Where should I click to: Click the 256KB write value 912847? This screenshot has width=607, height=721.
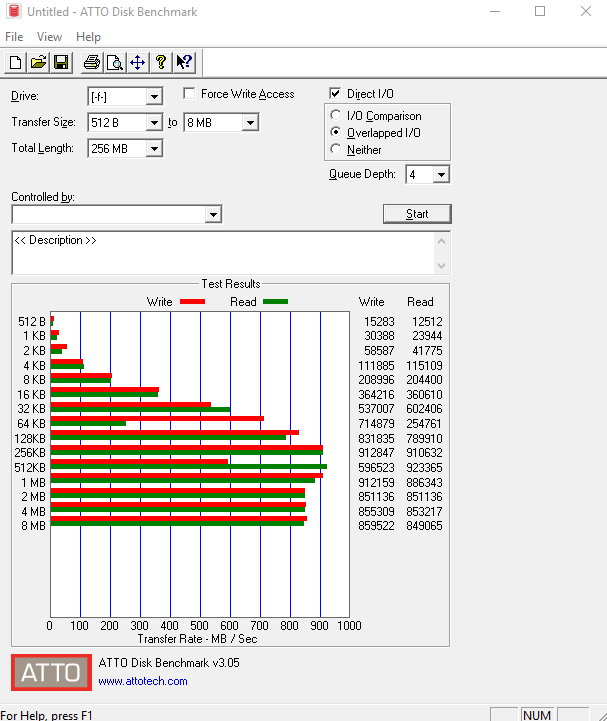coord(376,453)
